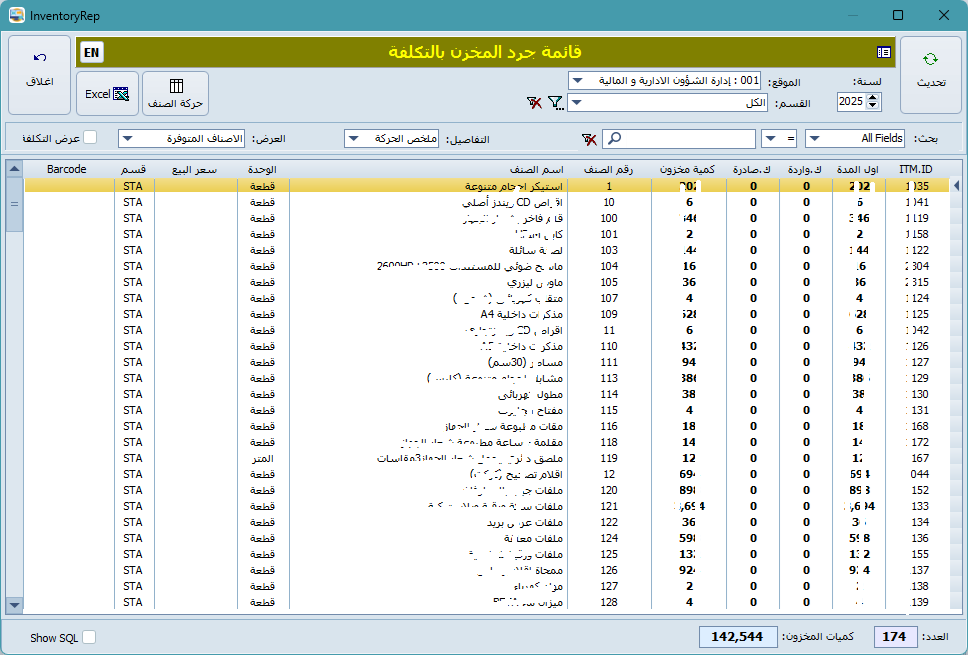Click the اغلاق button to close the report

coord(38,73)
